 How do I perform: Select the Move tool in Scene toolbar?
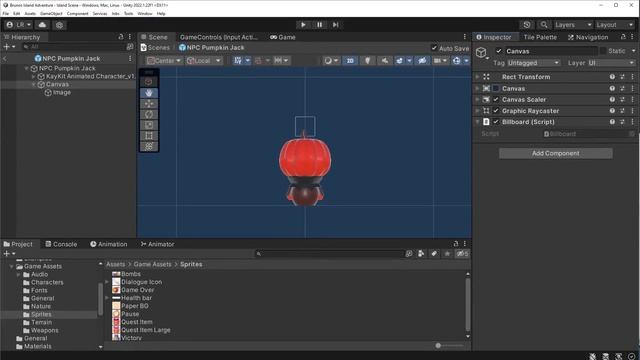(x=149, y=104)
